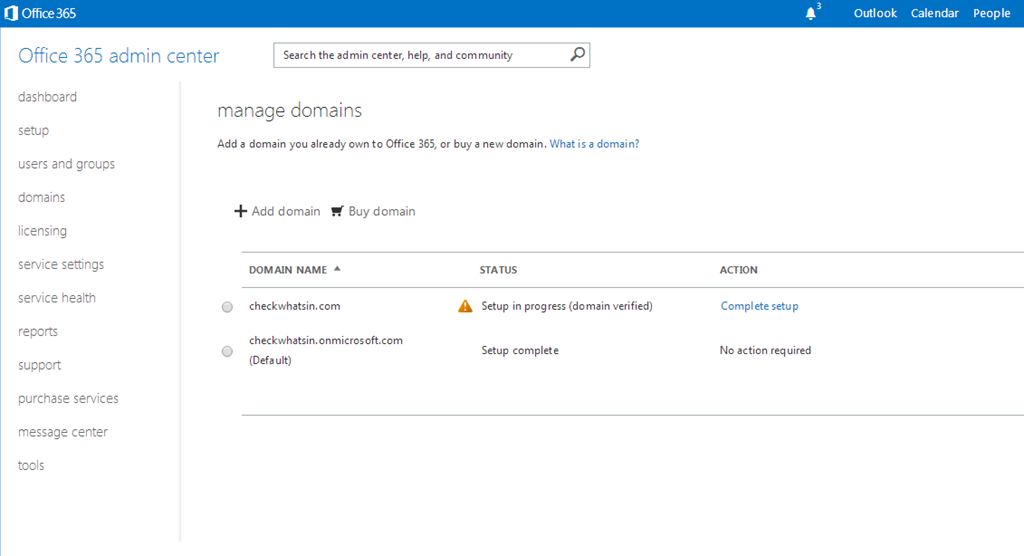This screenshot has width=1024, height=556.
Task: Click the Complete setup link
Action: click(x=759, y=306)
